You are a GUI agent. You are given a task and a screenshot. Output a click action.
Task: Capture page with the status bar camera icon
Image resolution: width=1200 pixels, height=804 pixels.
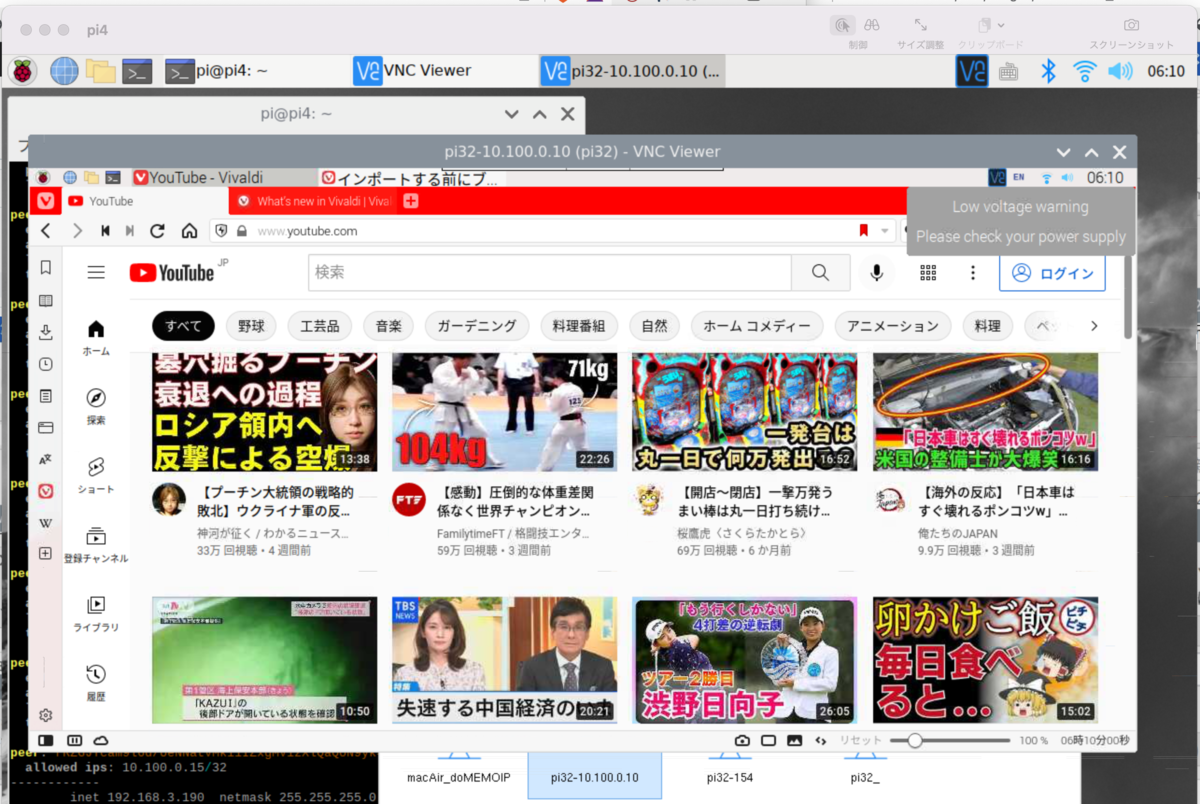(742, 740)
